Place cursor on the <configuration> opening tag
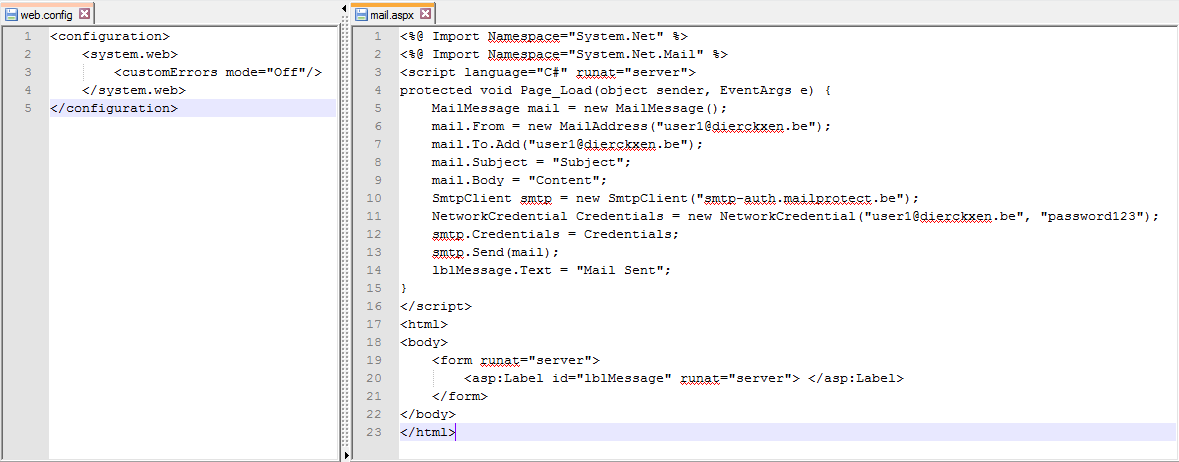Screen dimensions: 1179x462 click(x=110, y=36)
